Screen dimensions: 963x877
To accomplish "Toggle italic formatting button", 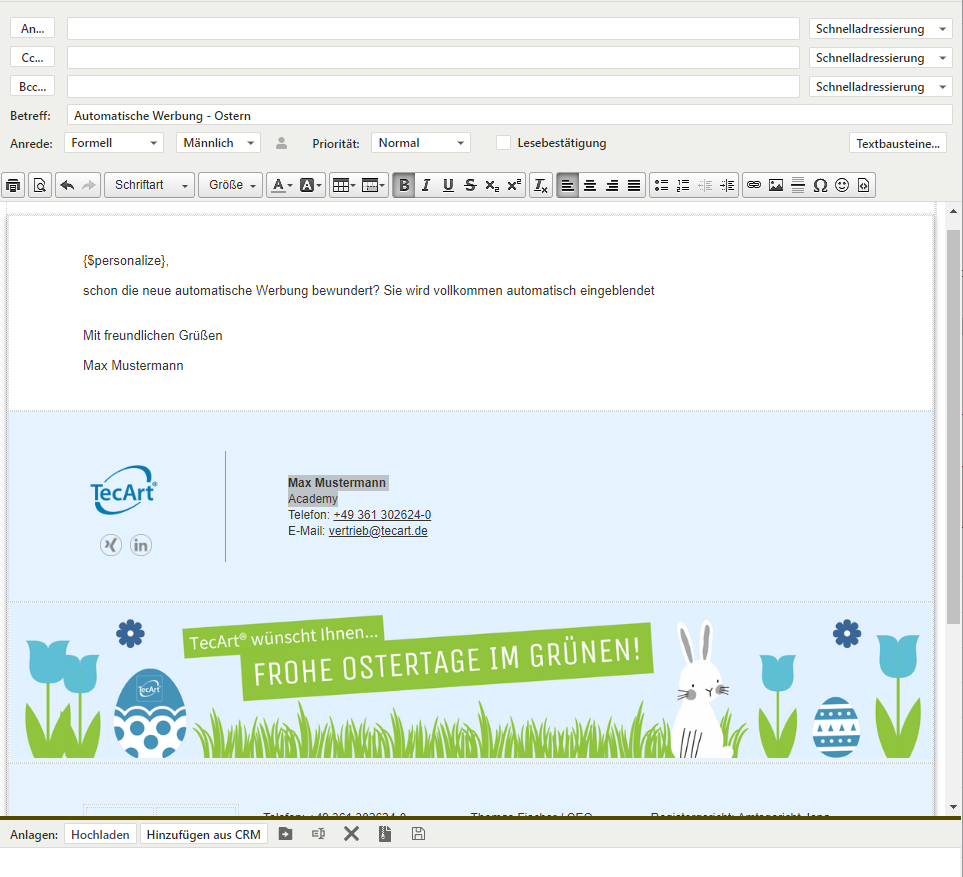I will point(426,185).
